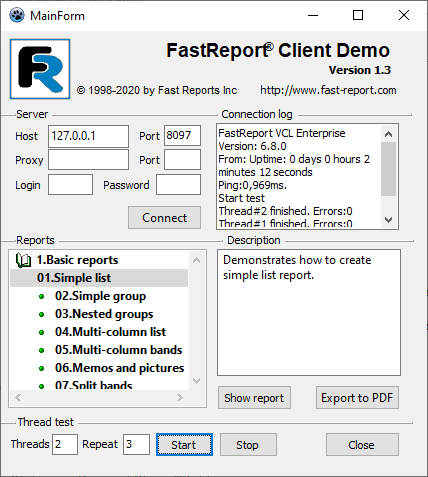This screenshot has height=477, width=428.
Task: Click the MainForm paw title bar icon
Action: click(x=17, y=15)
